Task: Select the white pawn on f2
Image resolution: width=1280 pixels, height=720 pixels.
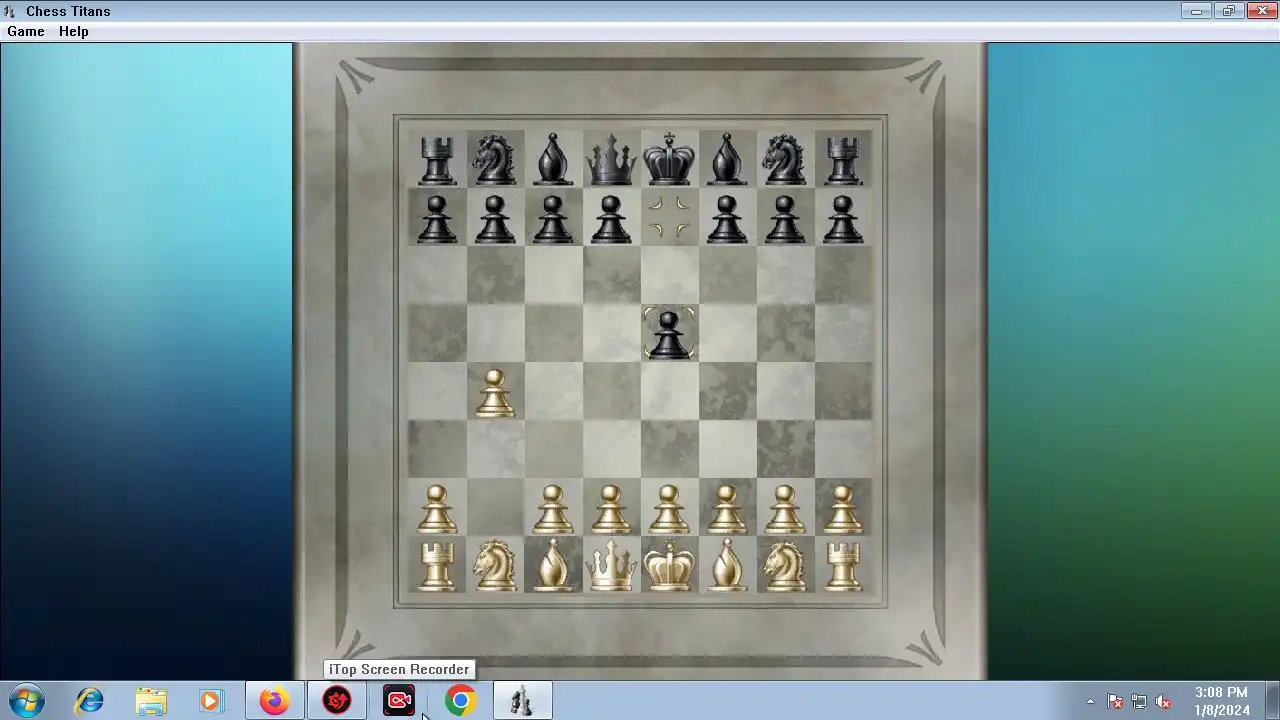Action: (727, 509)
